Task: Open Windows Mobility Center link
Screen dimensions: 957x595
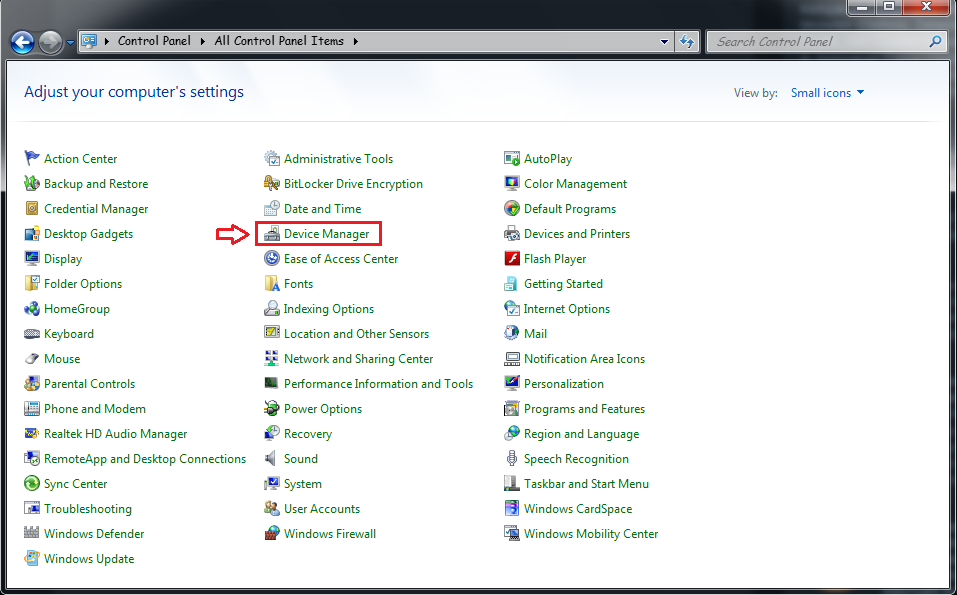Action: coord(591,534)
